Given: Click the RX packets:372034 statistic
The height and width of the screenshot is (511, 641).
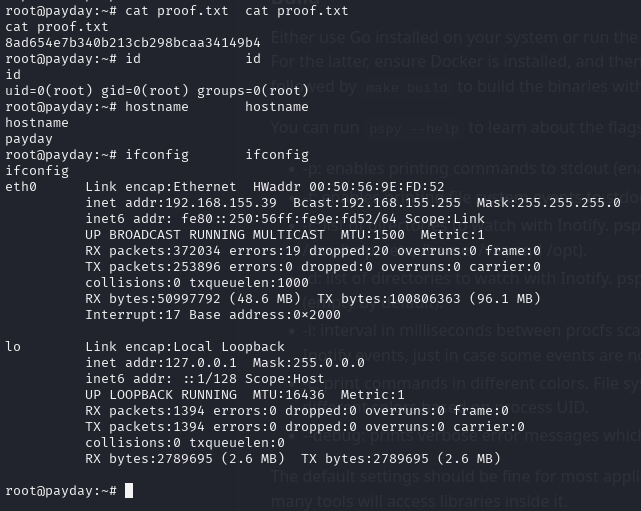Looking at the screenshot, I should click(x=152, y=251).
